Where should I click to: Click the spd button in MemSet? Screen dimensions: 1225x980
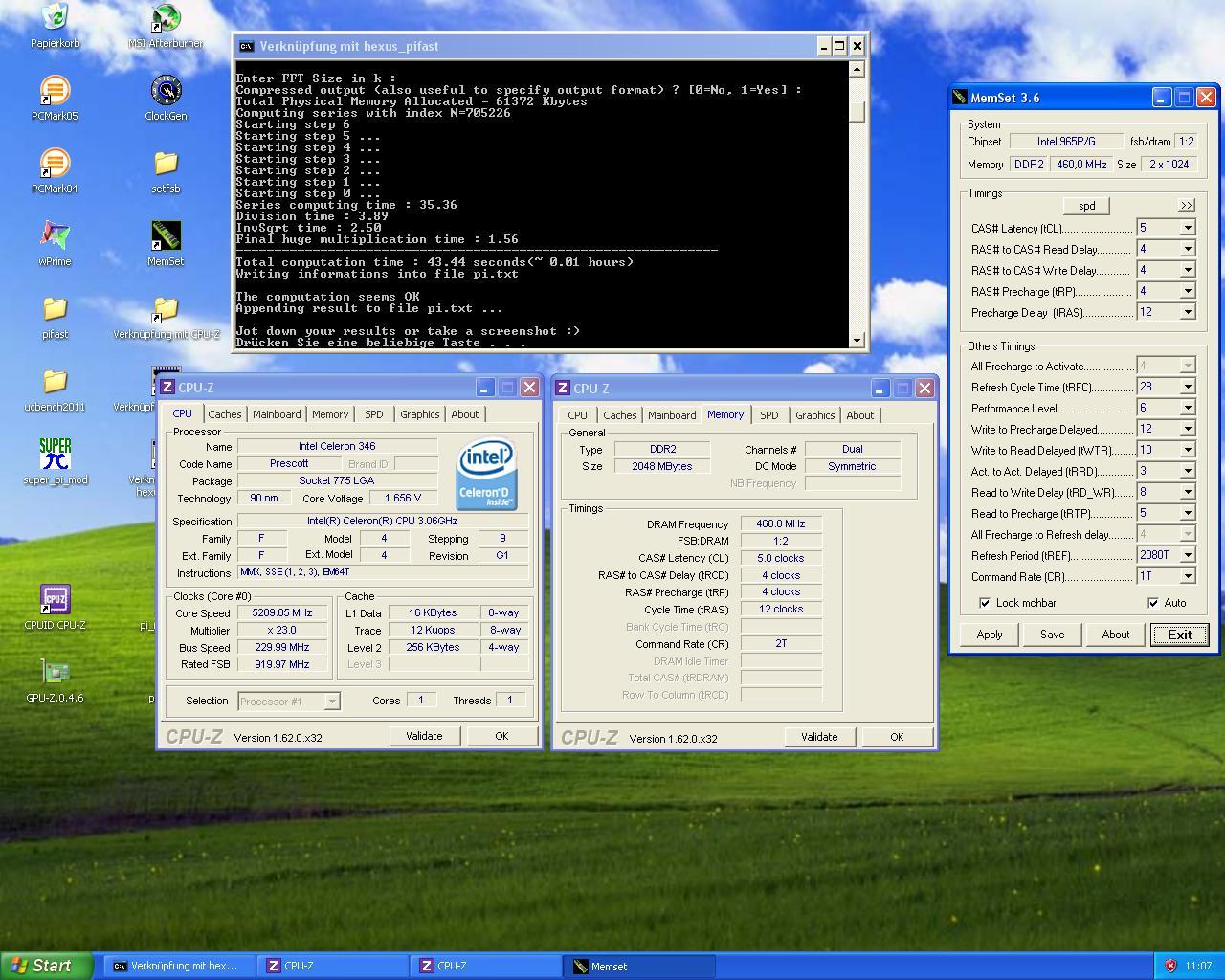1087,206
